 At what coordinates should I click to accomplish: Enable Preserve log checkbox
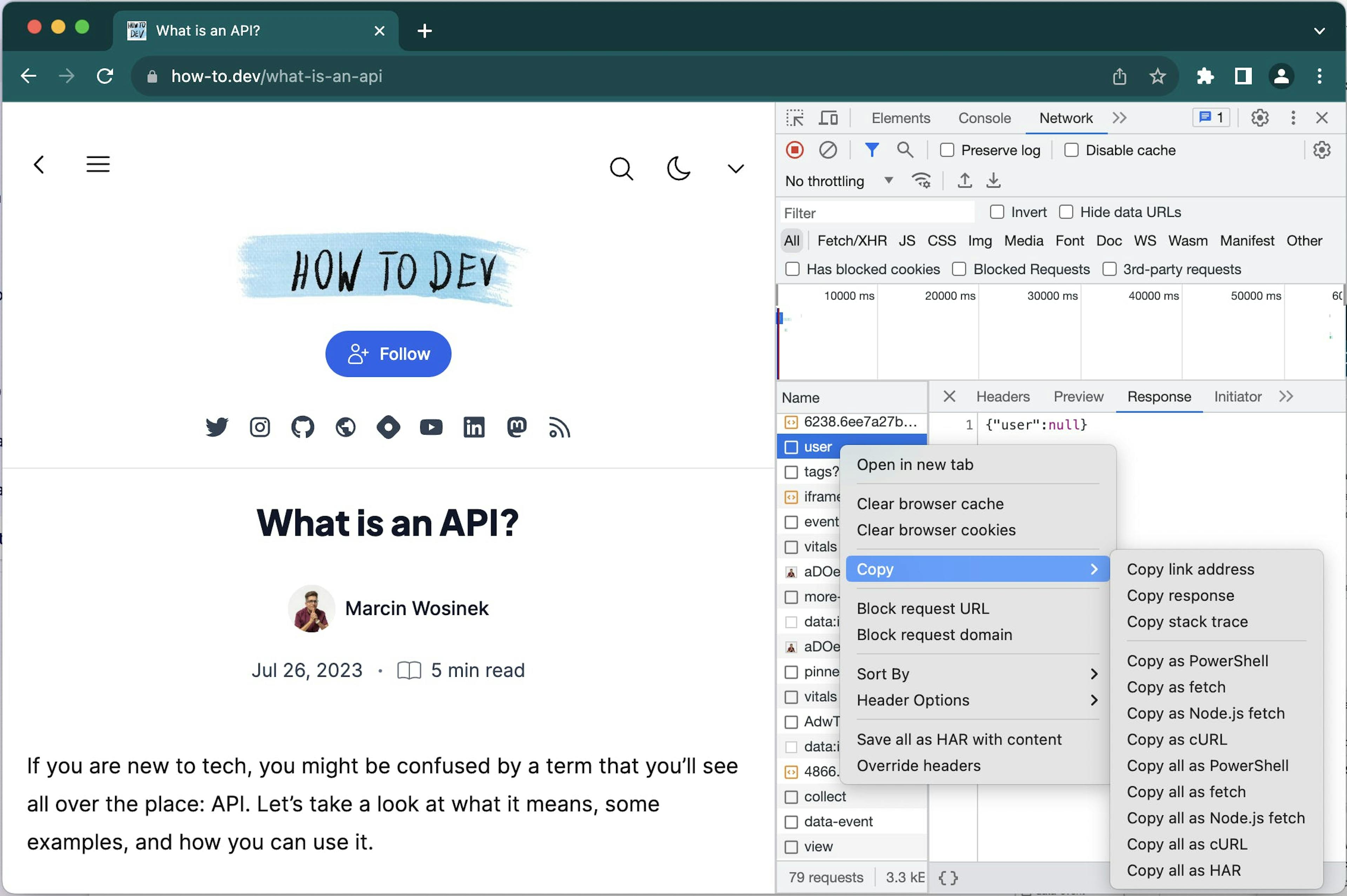pyautogui.click(x=944, y=150)
